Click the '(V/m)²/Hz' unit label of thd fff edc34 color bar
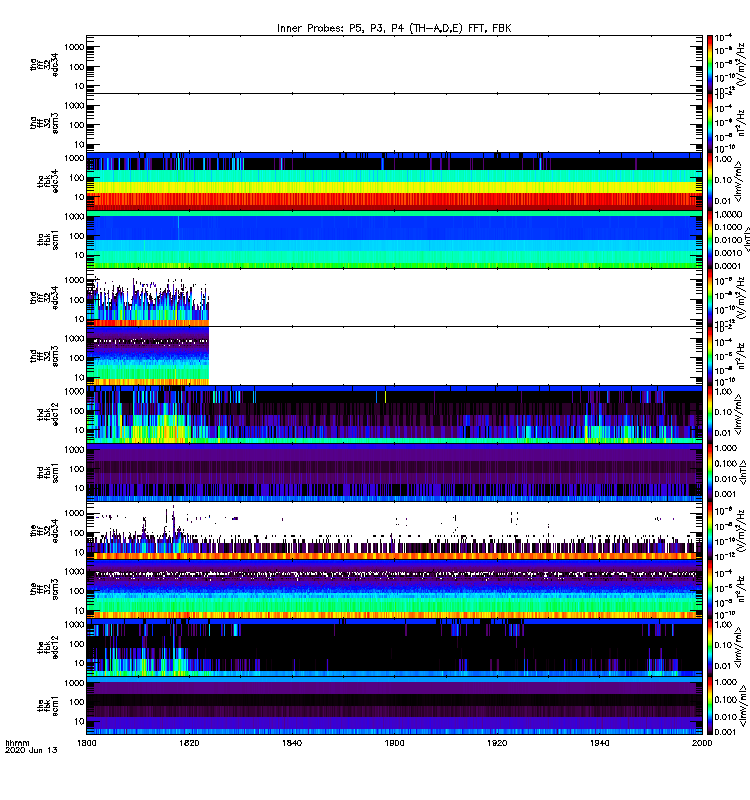750x800 pixels. [x=741, y=298]
